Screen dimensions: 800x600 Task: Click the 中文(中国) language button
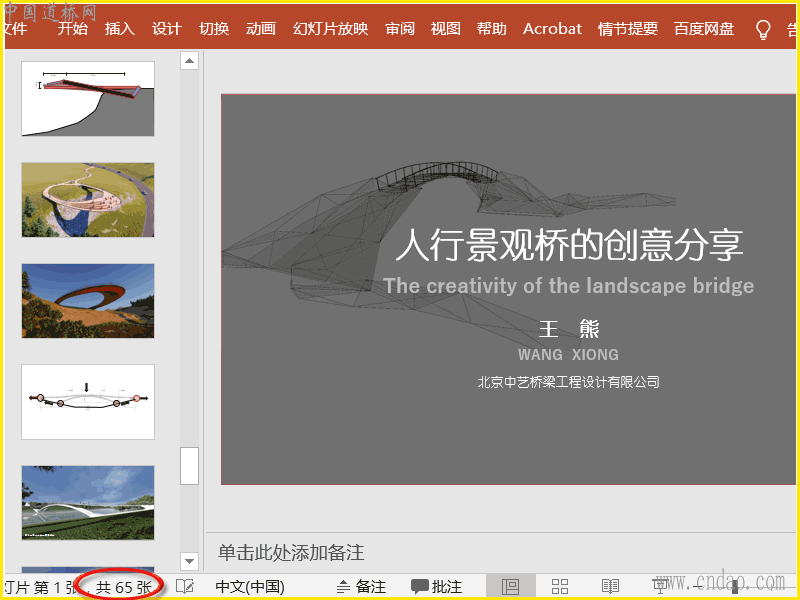(x=250, y=587)
